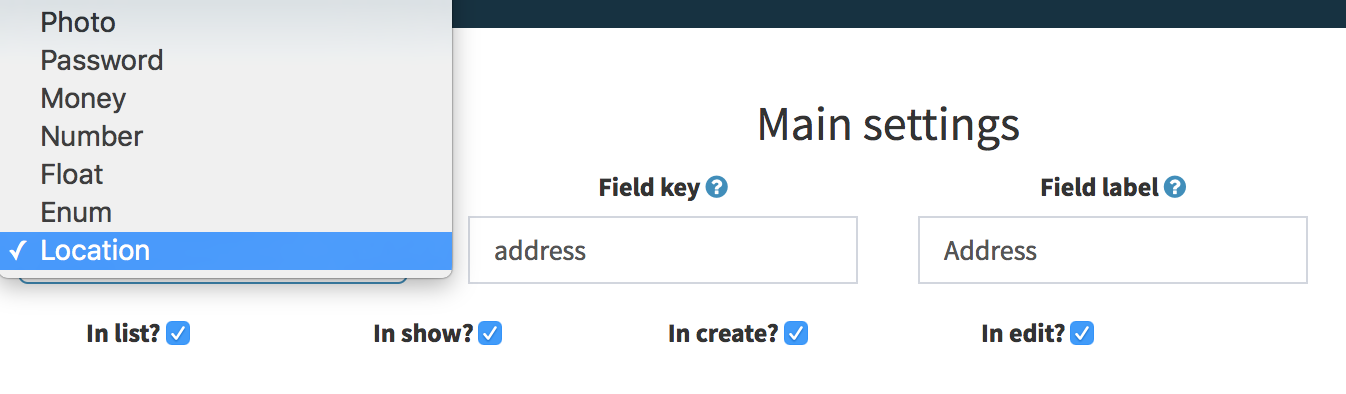The image size is (1346, 394).
Task: Toggle the In list? checkbox
Action: (x=178, y=333)
